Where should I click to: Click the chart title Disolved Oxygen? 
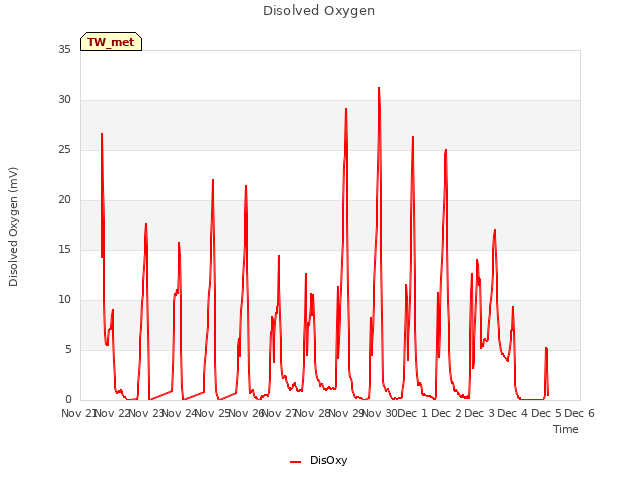[319, 11]
